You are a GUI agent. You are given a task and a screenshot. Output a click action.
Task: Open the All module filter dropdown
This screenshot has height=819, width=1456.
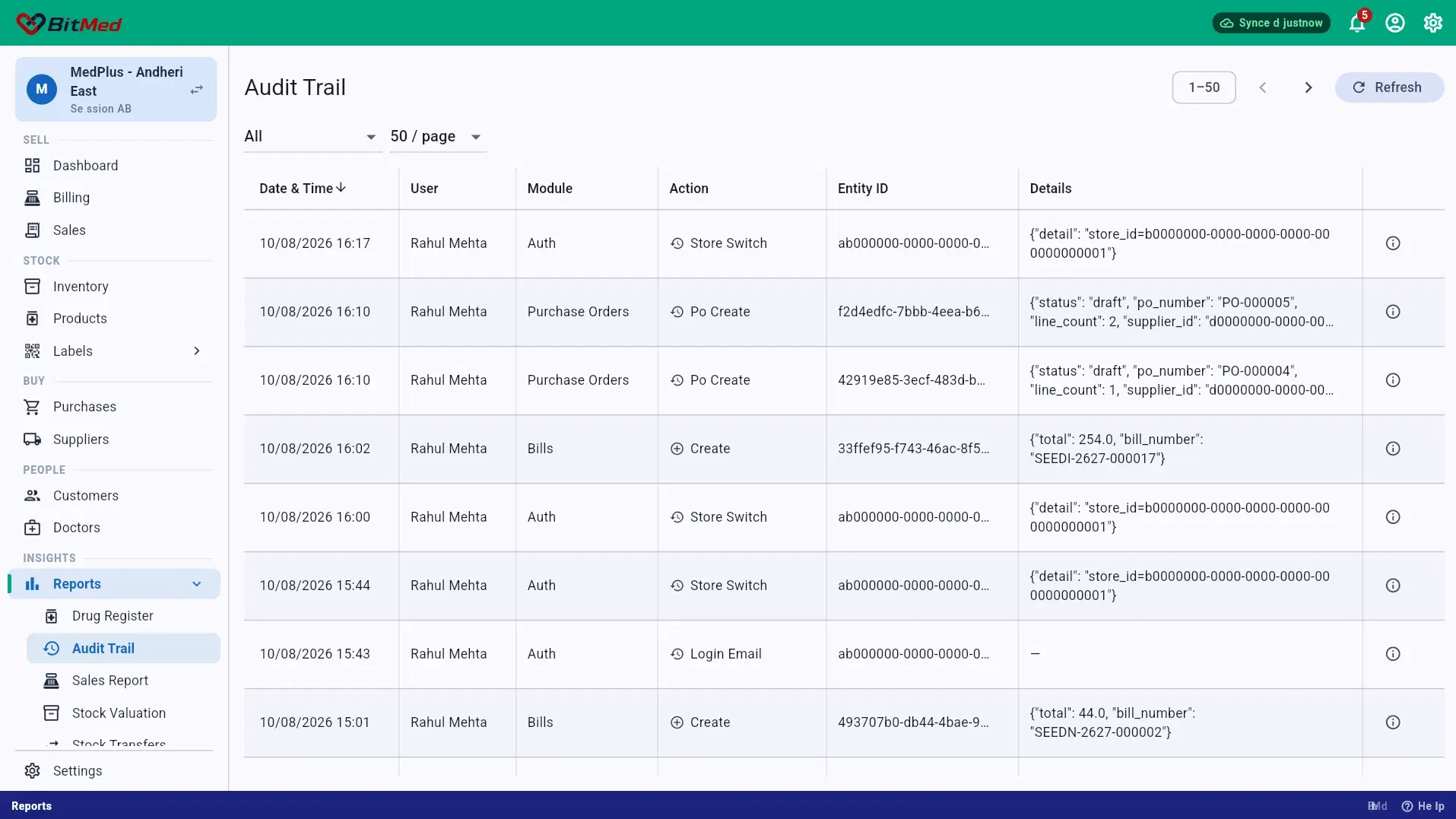[x=312, y=137]
